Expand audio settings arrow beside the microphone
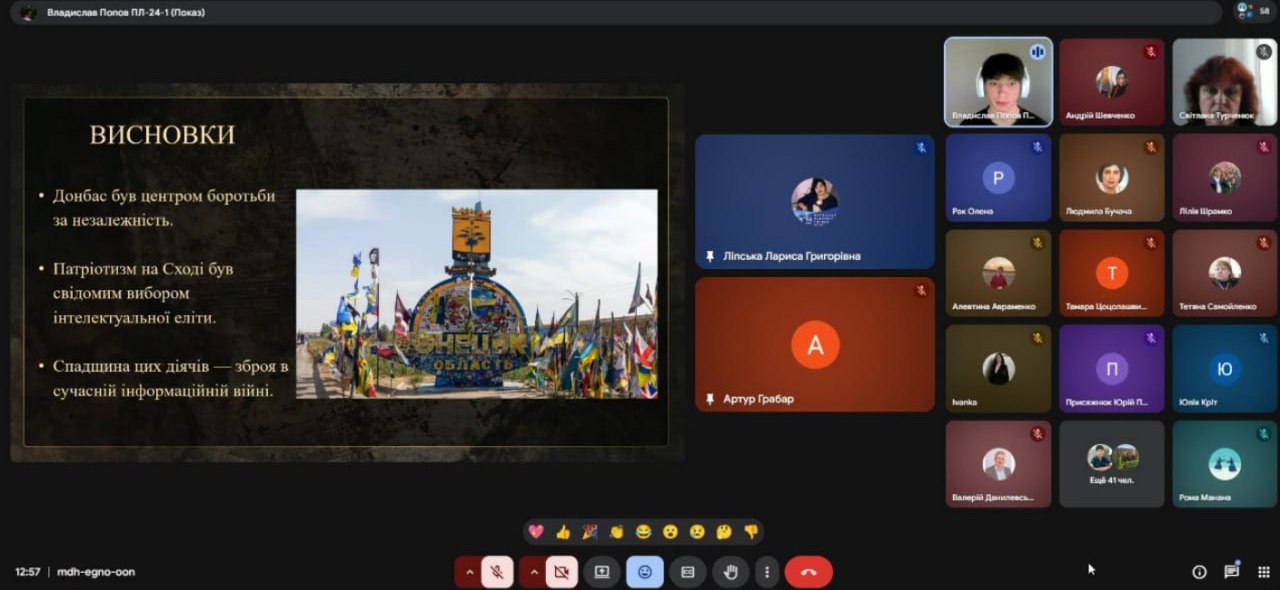The height and width of the screenshot is (590, 1280). (x=468, y=572)
